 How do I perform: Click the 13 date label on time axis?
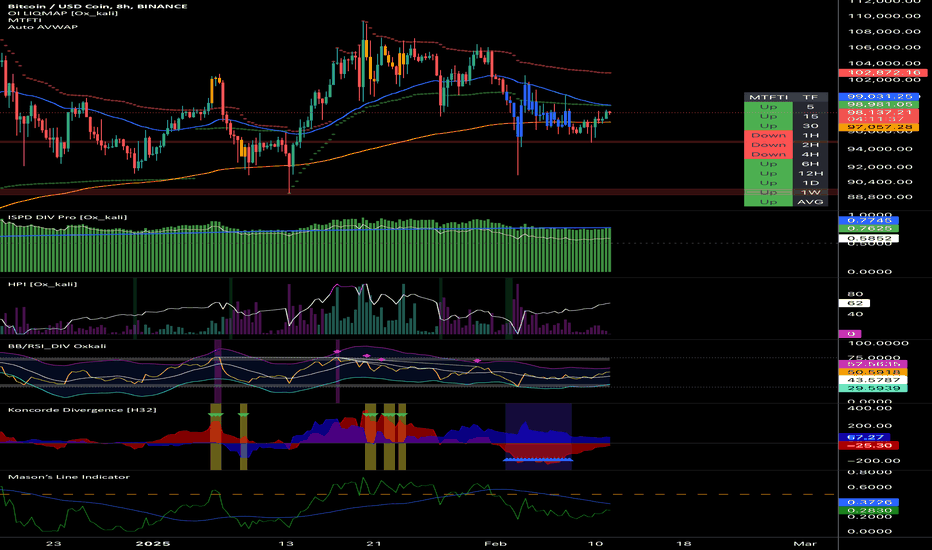286,543
